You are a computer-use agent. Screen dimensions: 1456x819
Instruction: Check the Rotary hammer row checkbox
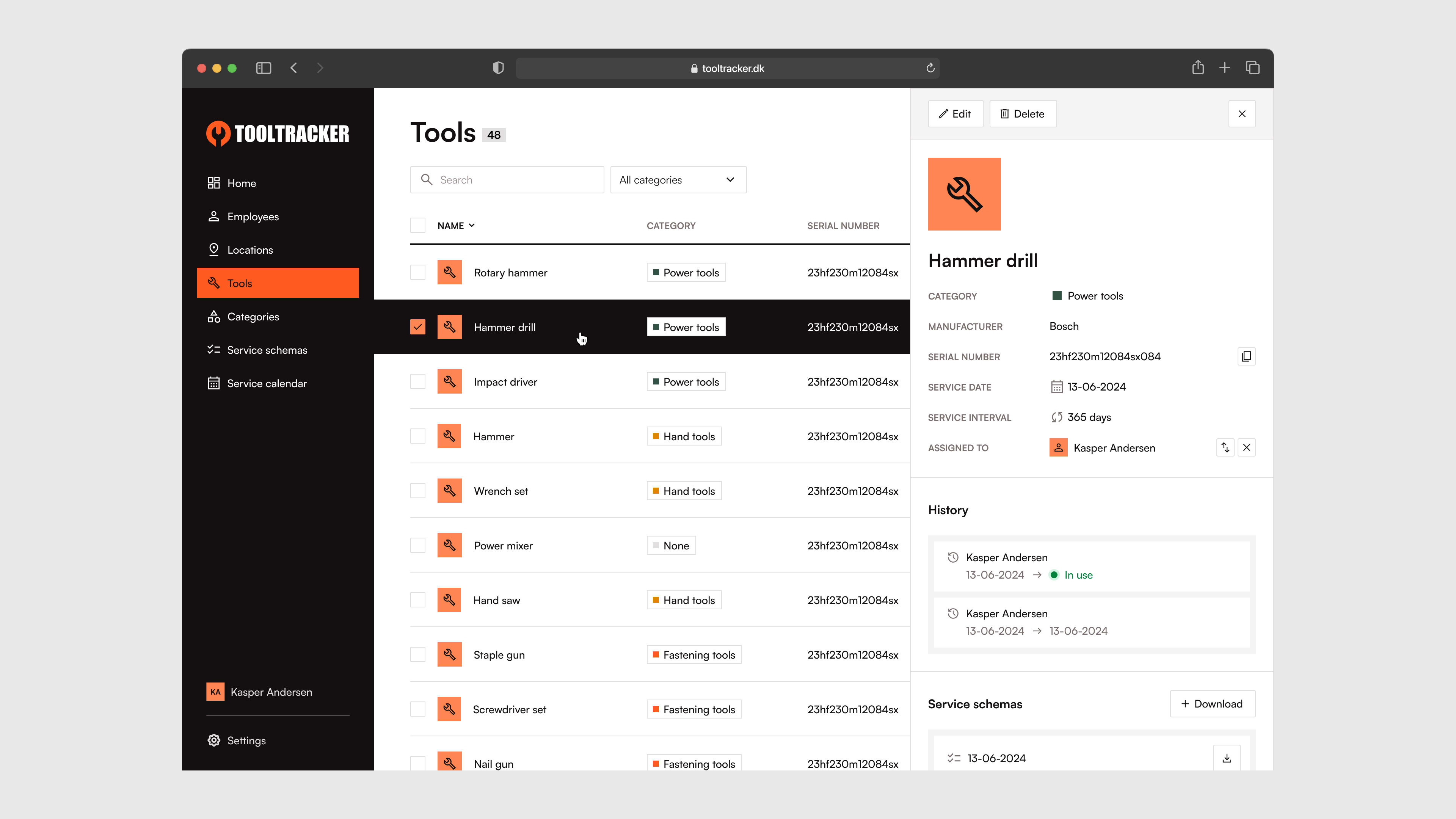418,273
